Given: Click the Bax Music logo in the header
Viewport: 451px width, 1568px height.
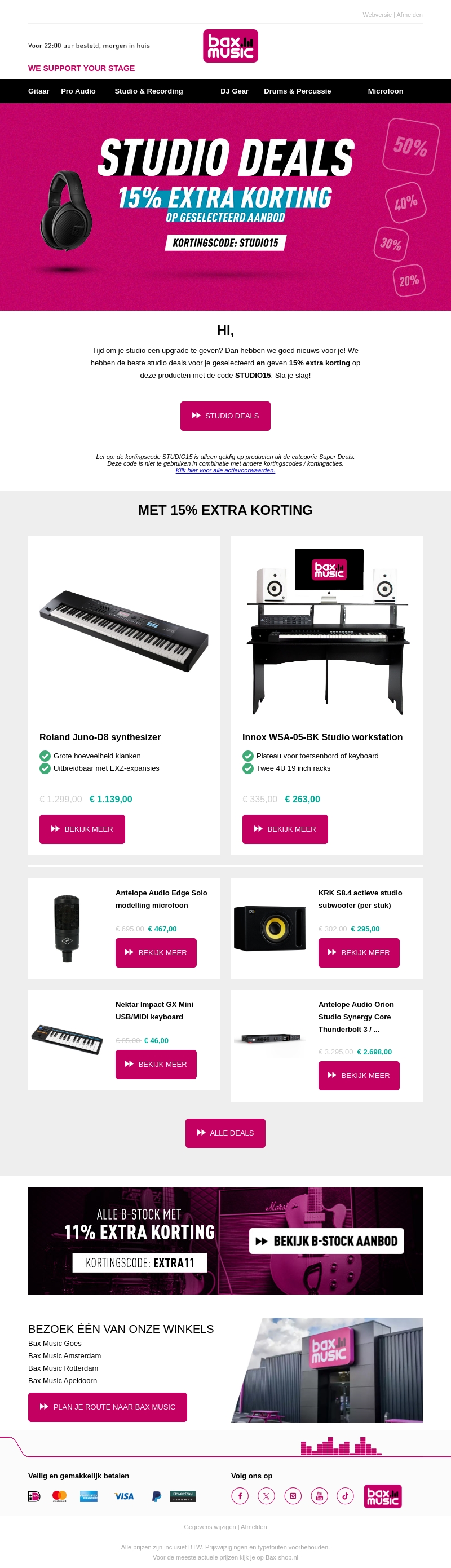Looking at the screenshot, I should [x=231, y=46].
